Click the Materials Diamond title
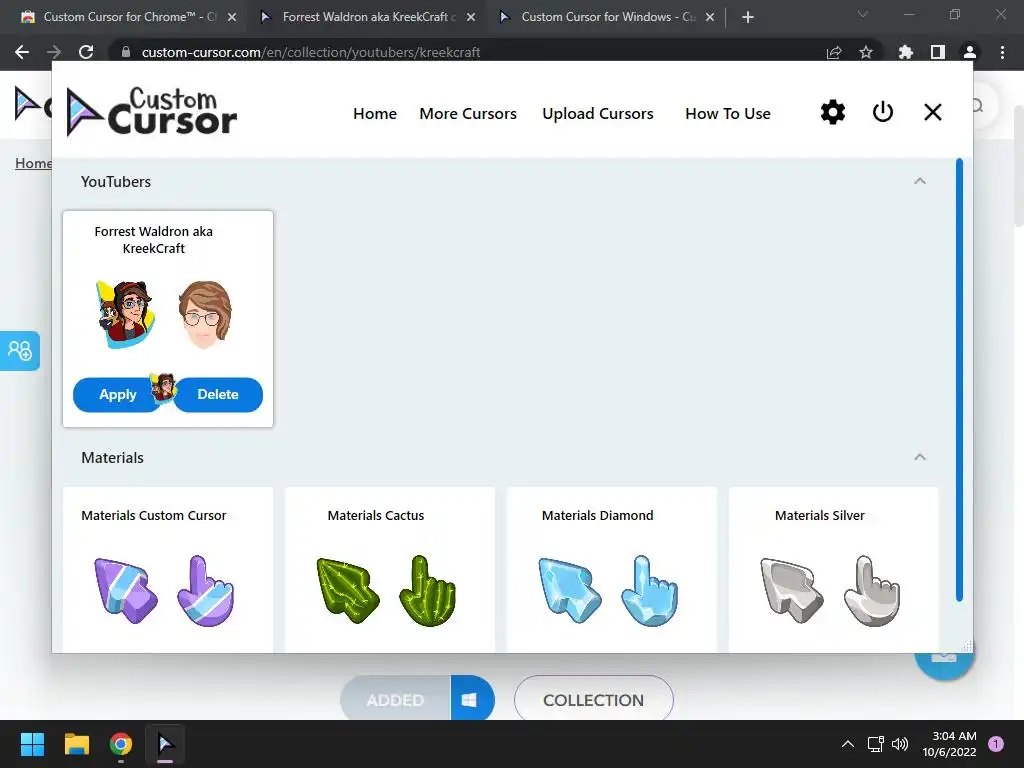The image size is (1024, 768). (598, 515)
